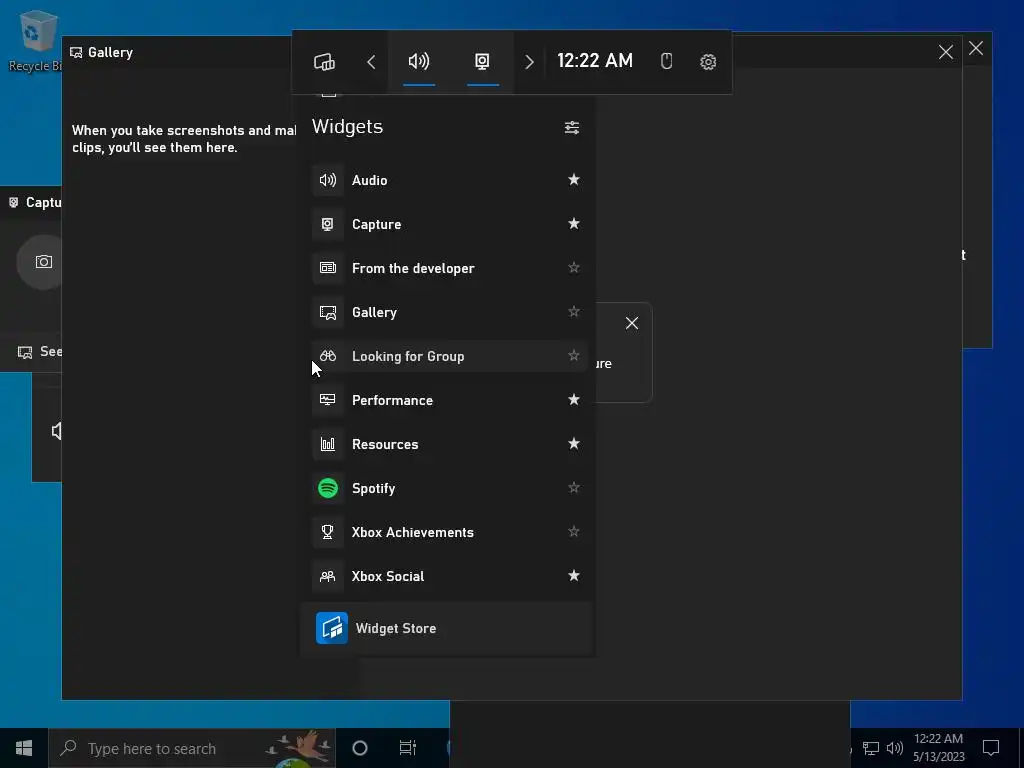Viewport: 1024px width, 768px height.
Task: Unfavorite the Capture widget star
Action: pyautogui.click(x=573, y=223)
